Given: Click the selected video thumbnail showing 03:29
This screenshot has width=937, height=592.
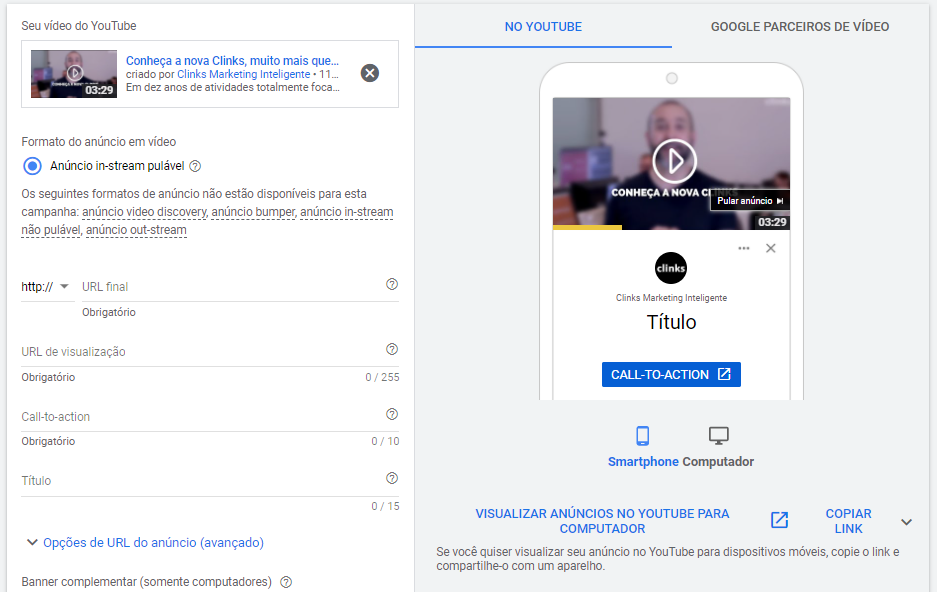Looking at the screenshot, I should pyautogui.click(x=74, y=73).
